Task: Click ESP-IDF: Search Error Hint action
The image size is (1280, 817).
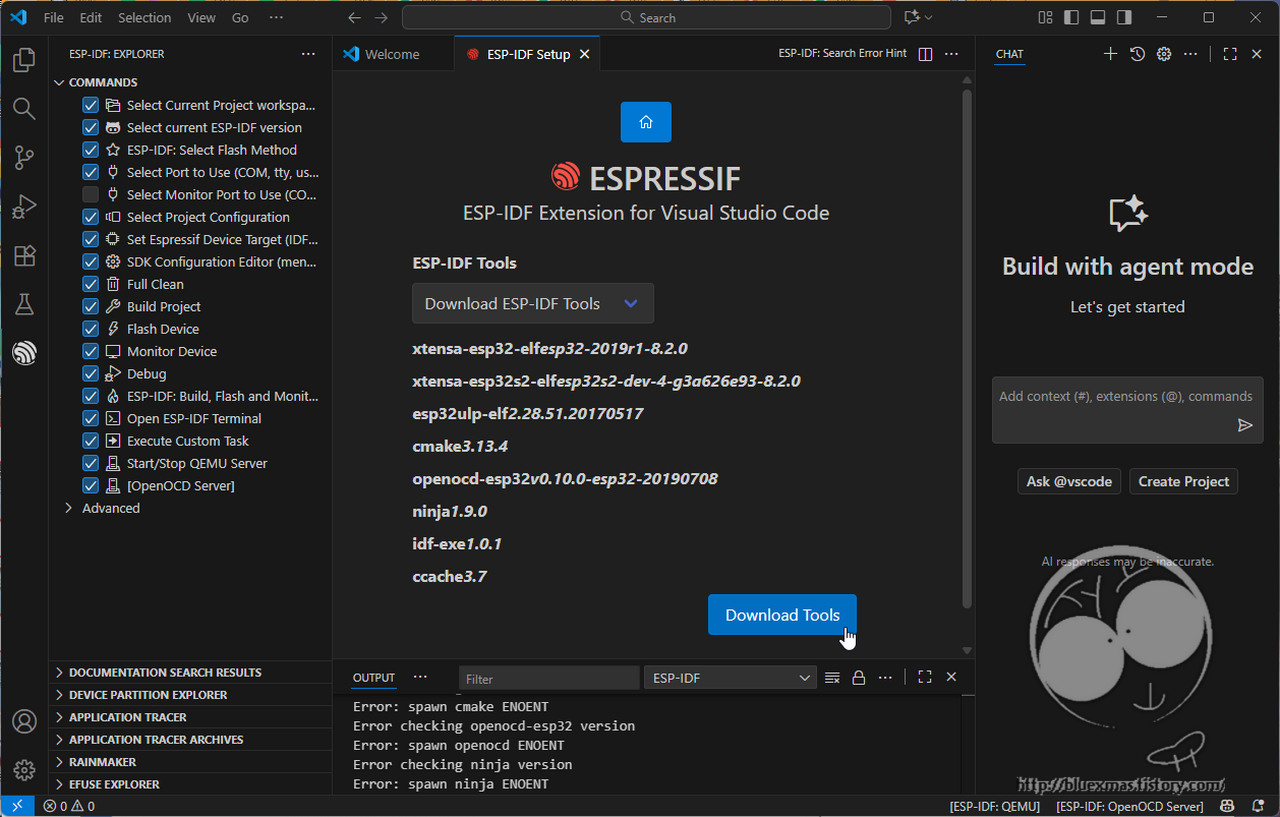Action: point(843,54)
